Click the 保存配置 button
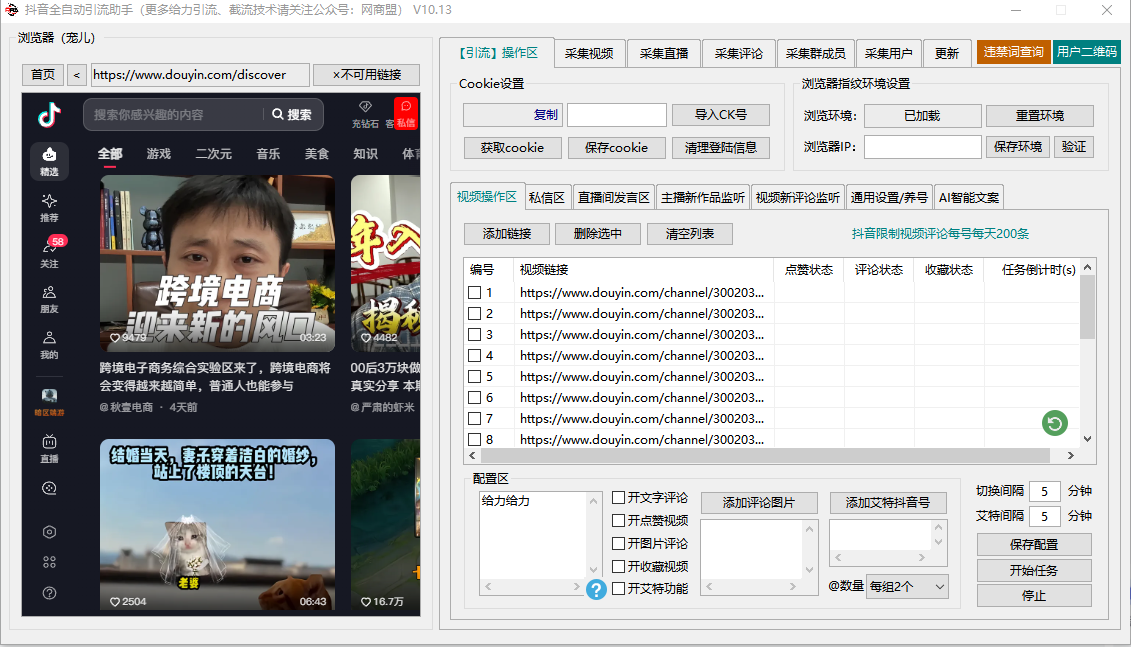 click(1034, 545)
